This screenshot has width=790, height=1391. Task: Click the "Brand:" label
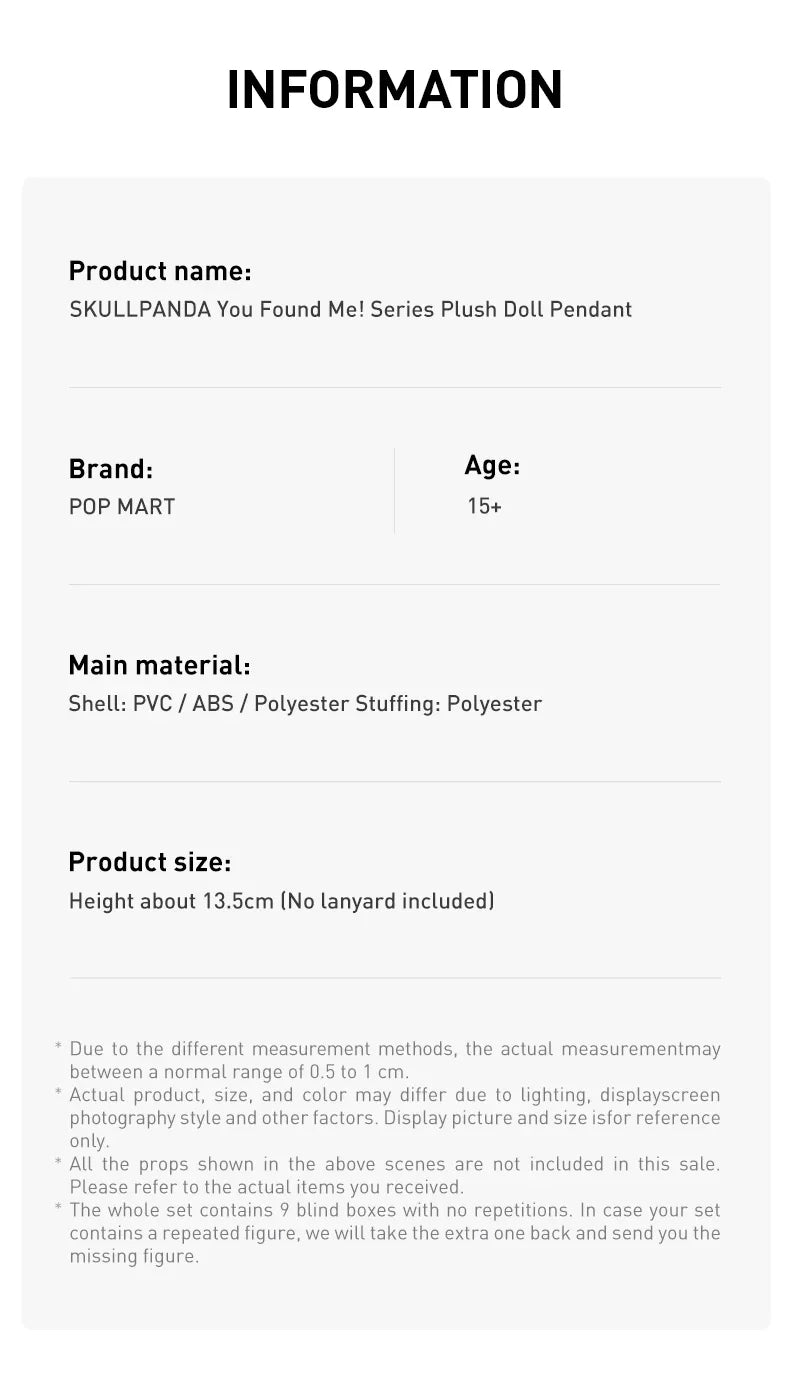click(111, 469)
